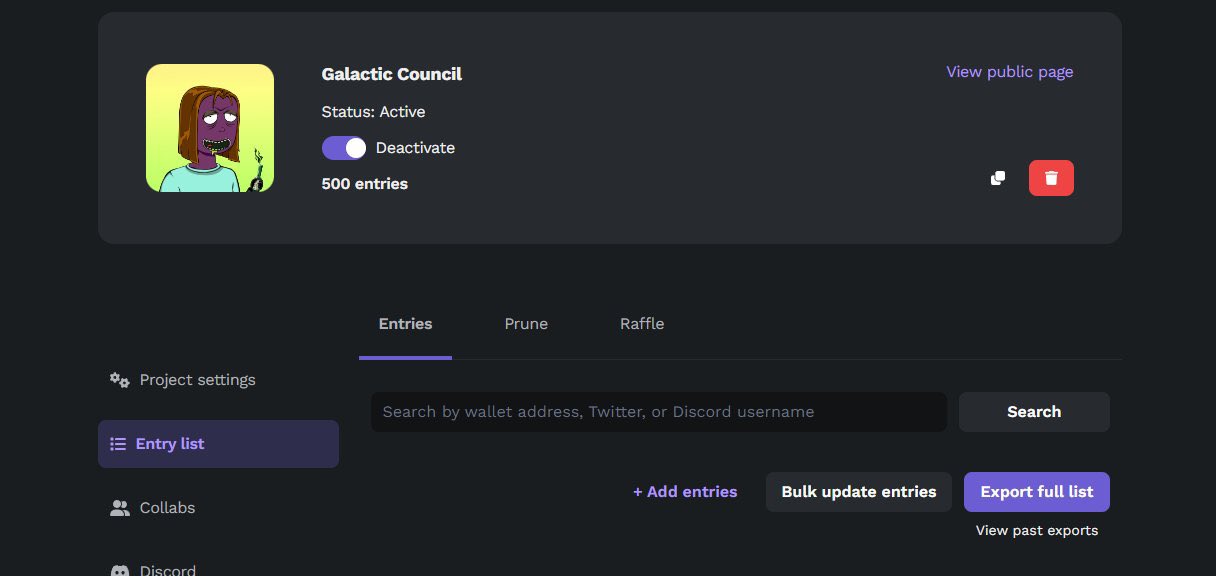Toggle the Deactivate switch off
Image resolution: width=1216 pixels, height=576 pixels.
tap(345, 148)
